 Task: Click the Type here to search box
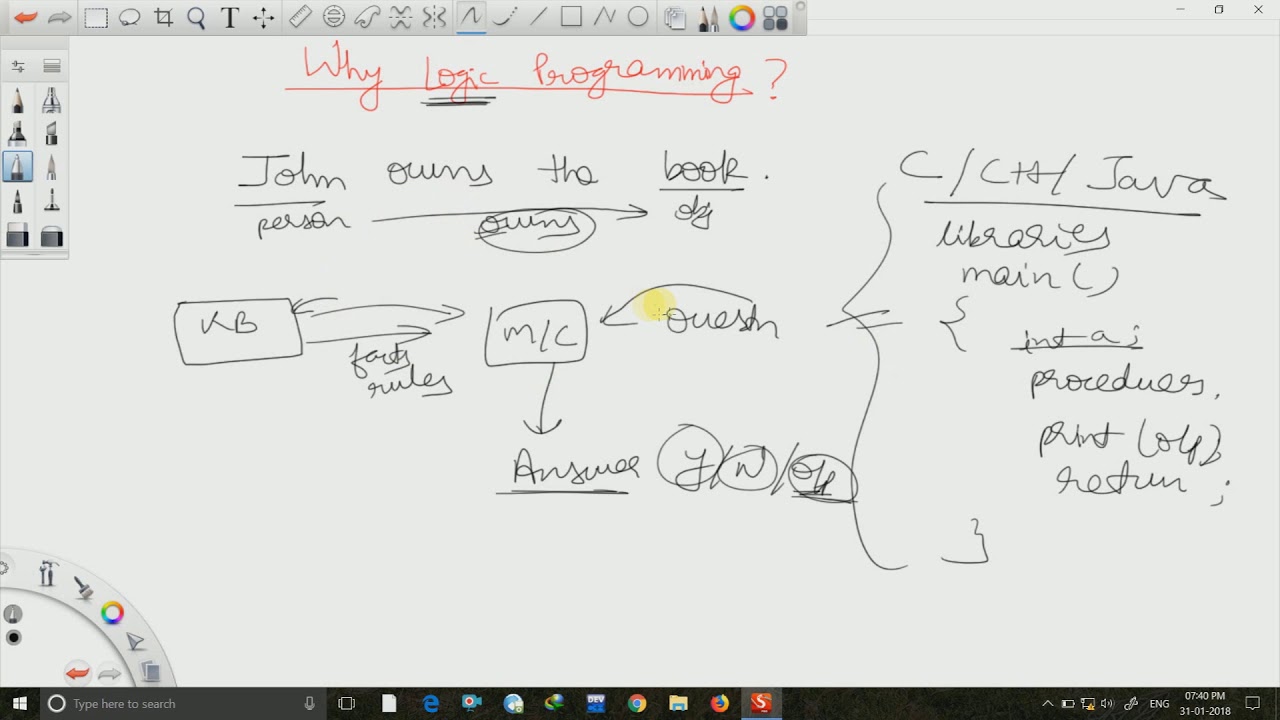(x=183, y=704)
